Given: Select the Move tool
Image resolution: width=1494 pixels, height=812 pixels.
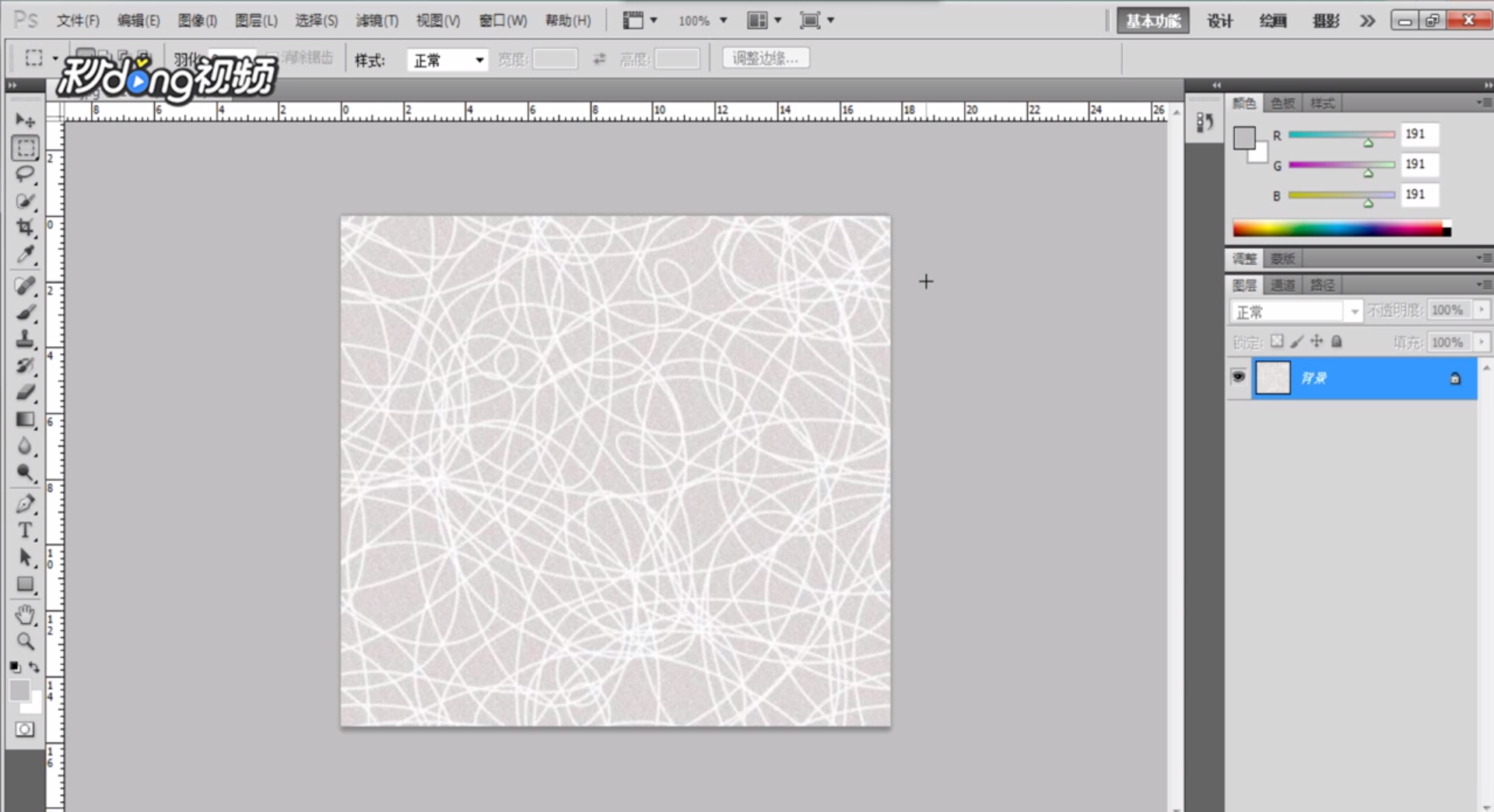Looking at the screenshot, I should [x=25, y=121].
